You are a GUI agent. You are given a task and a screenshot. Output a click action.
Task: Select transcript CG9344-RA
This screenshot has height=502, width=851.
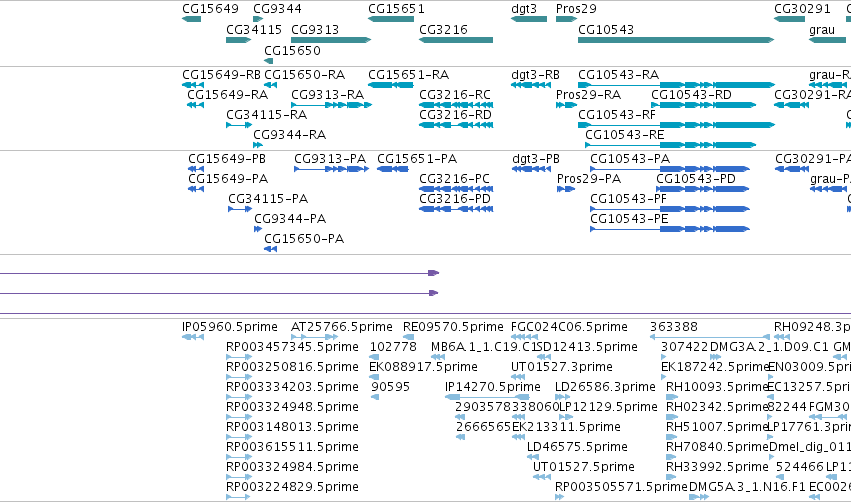(258, 145)
